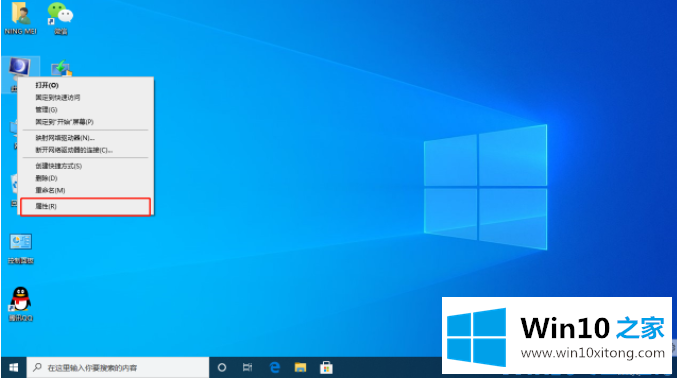The height and width of the screenshot is (379, 677).
Task: Open Task View from the taskbar
Action: tap(247, 367)
